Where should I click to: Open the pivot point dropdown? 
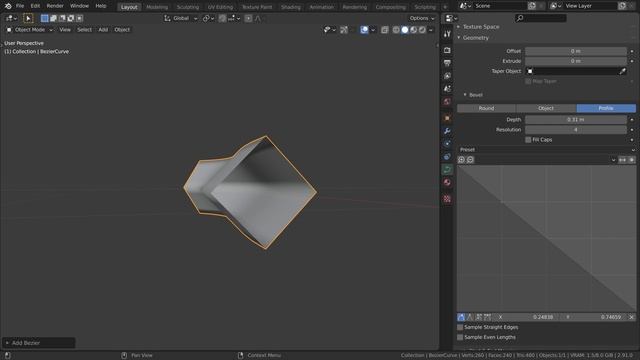pos(208,18)
